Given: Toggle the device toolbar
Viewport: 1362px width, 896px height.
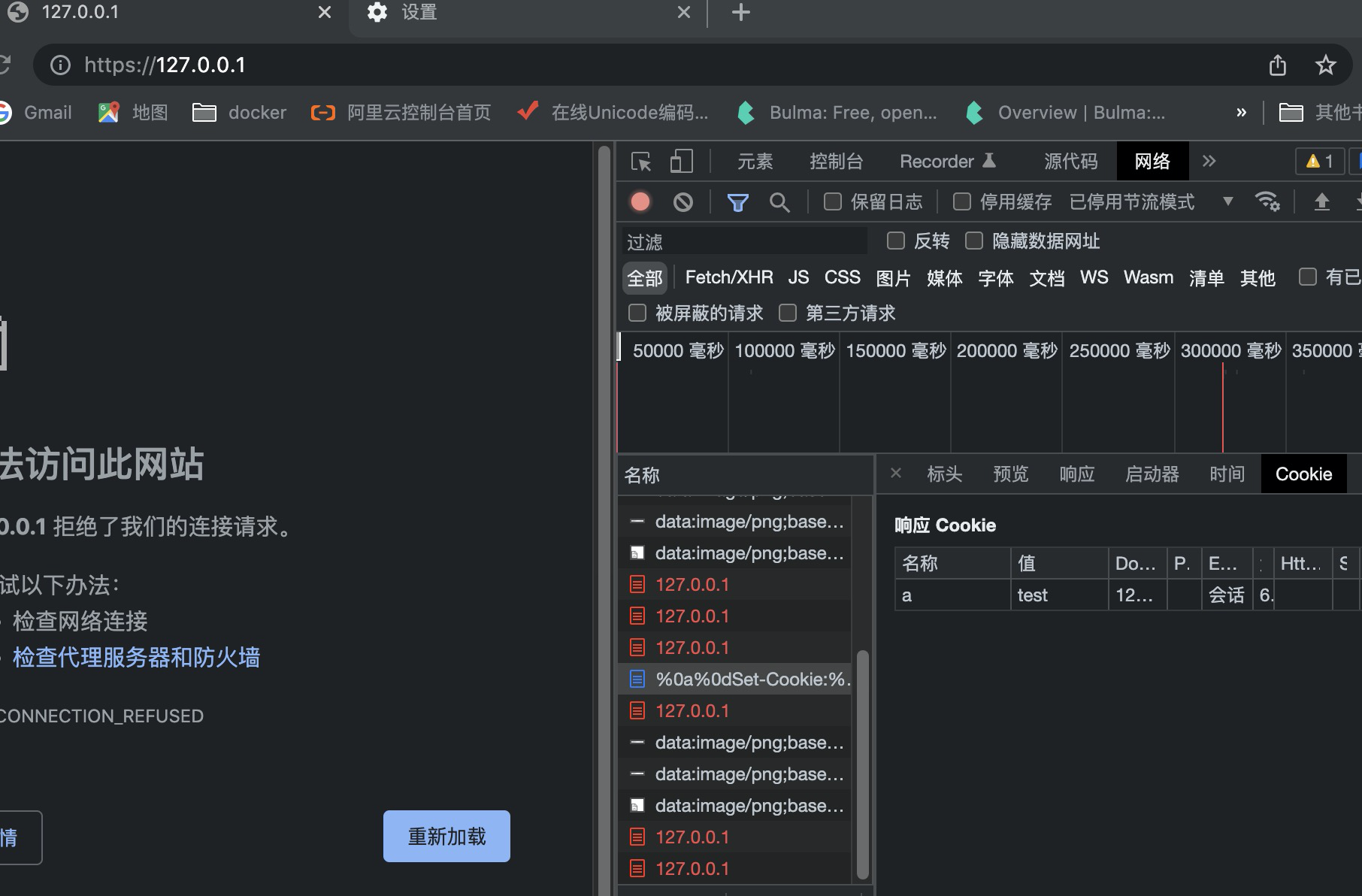Looking at the screenshot, I should click(x=681, y=161).
